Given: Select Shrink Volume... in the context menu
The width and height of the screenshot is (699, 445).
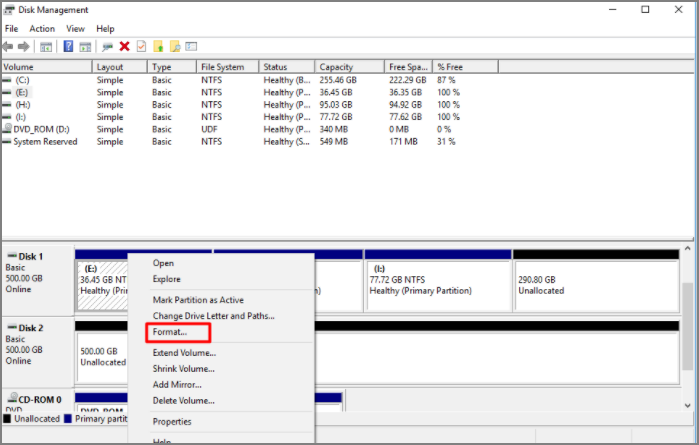Looking at the screenshot, I should point(183,368).
